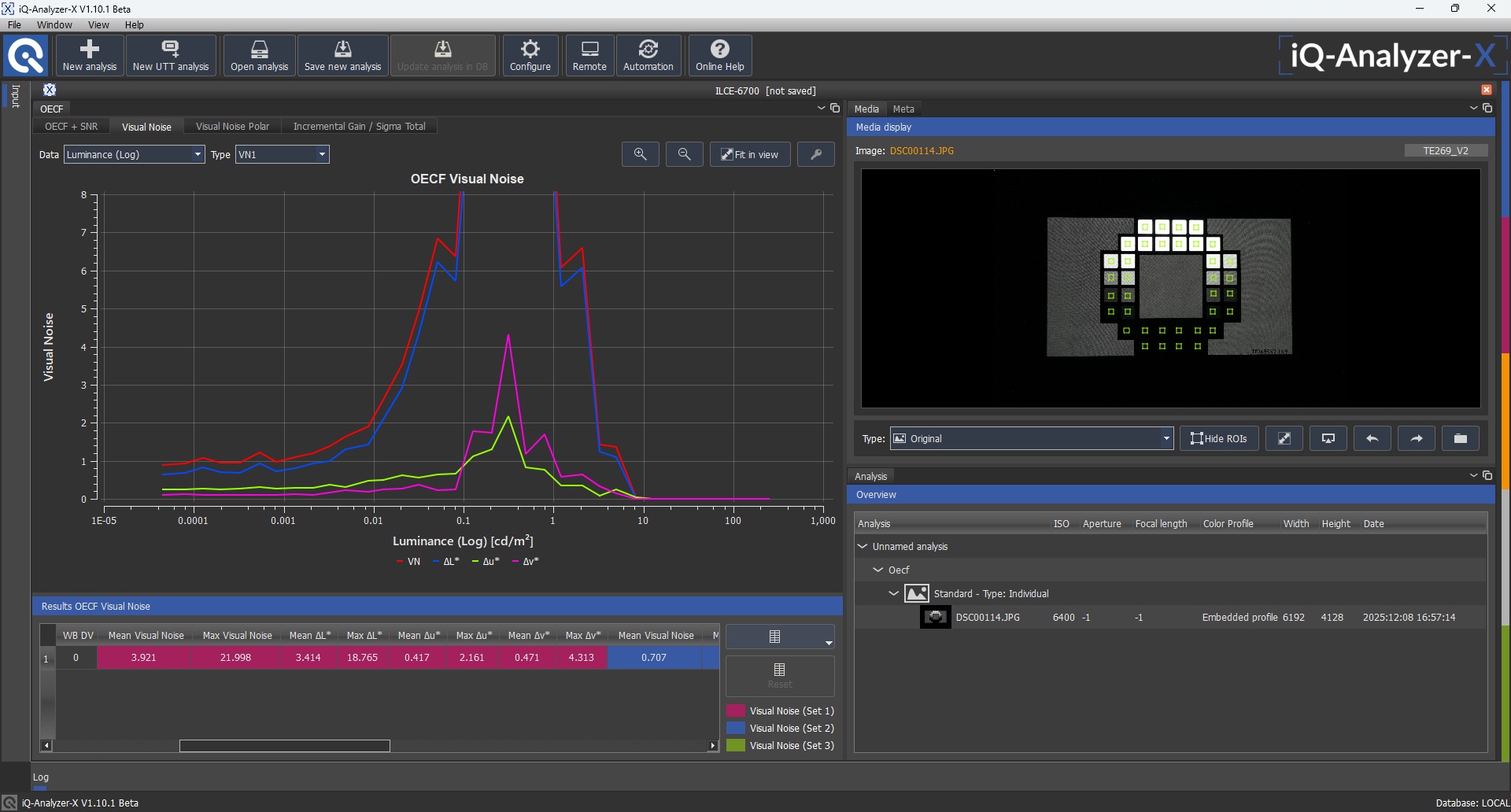
Task: Open the Input side tab
Action: point(16,96)
